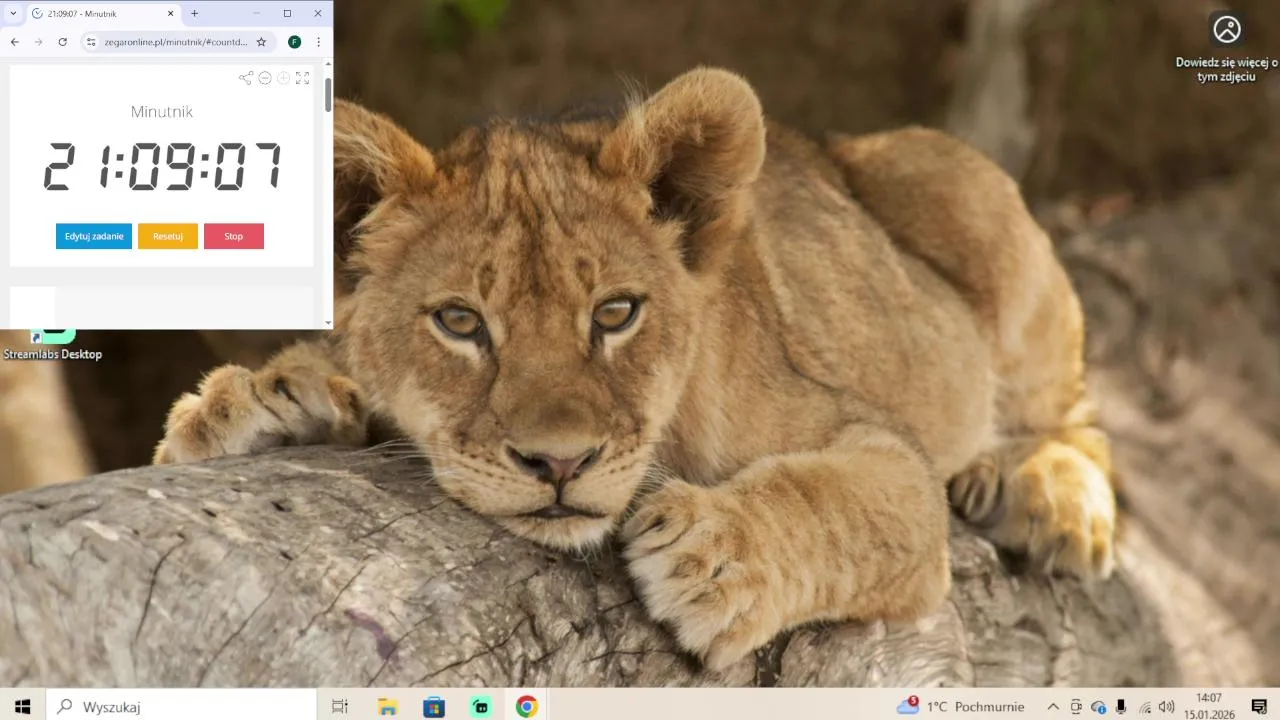The image size is (1280, 720).
Task: Open File Explorer from the taskbar
Action: (387, 706)
